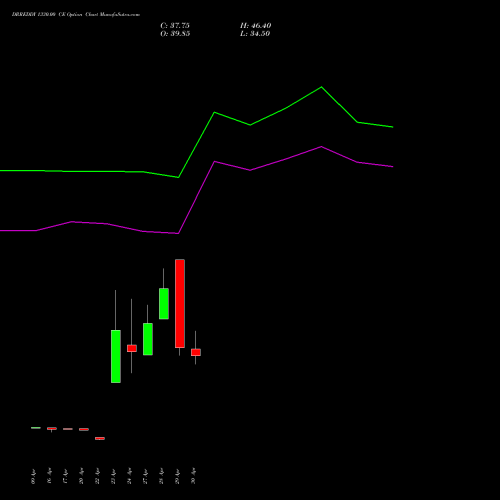
Task: Select the lowest red candle for 22 Apr
Action: click(x=100, y=438)
